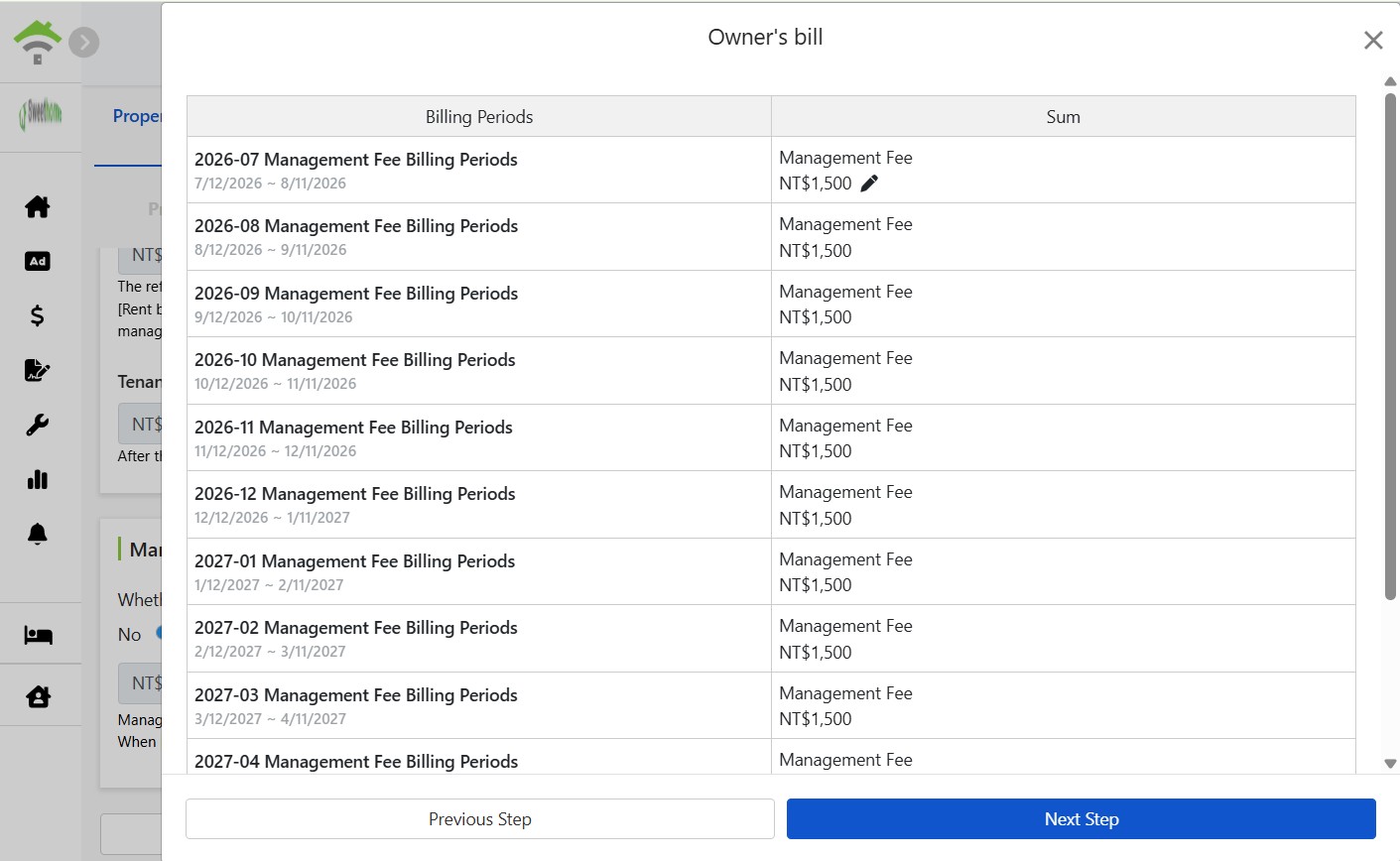
Task: Click the NT$1,500 amount in the 2026-09 row
Action: point(816,317)
